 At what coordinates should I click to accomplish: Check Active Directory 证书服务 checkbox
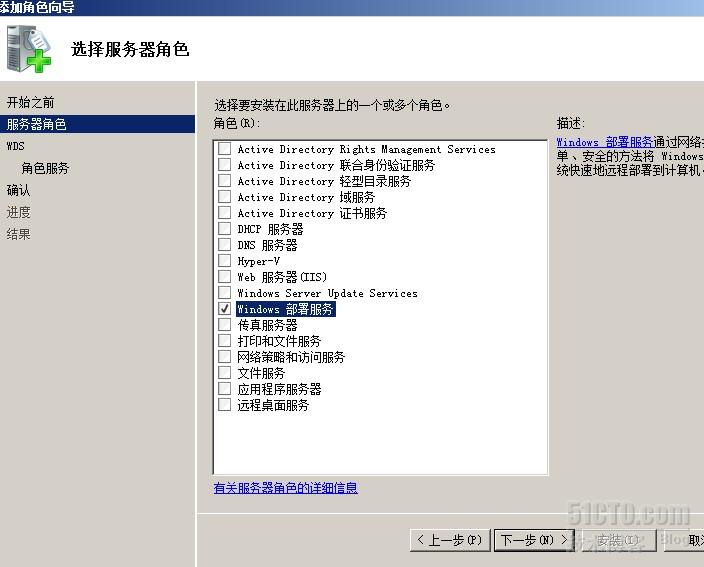(224, 213)
